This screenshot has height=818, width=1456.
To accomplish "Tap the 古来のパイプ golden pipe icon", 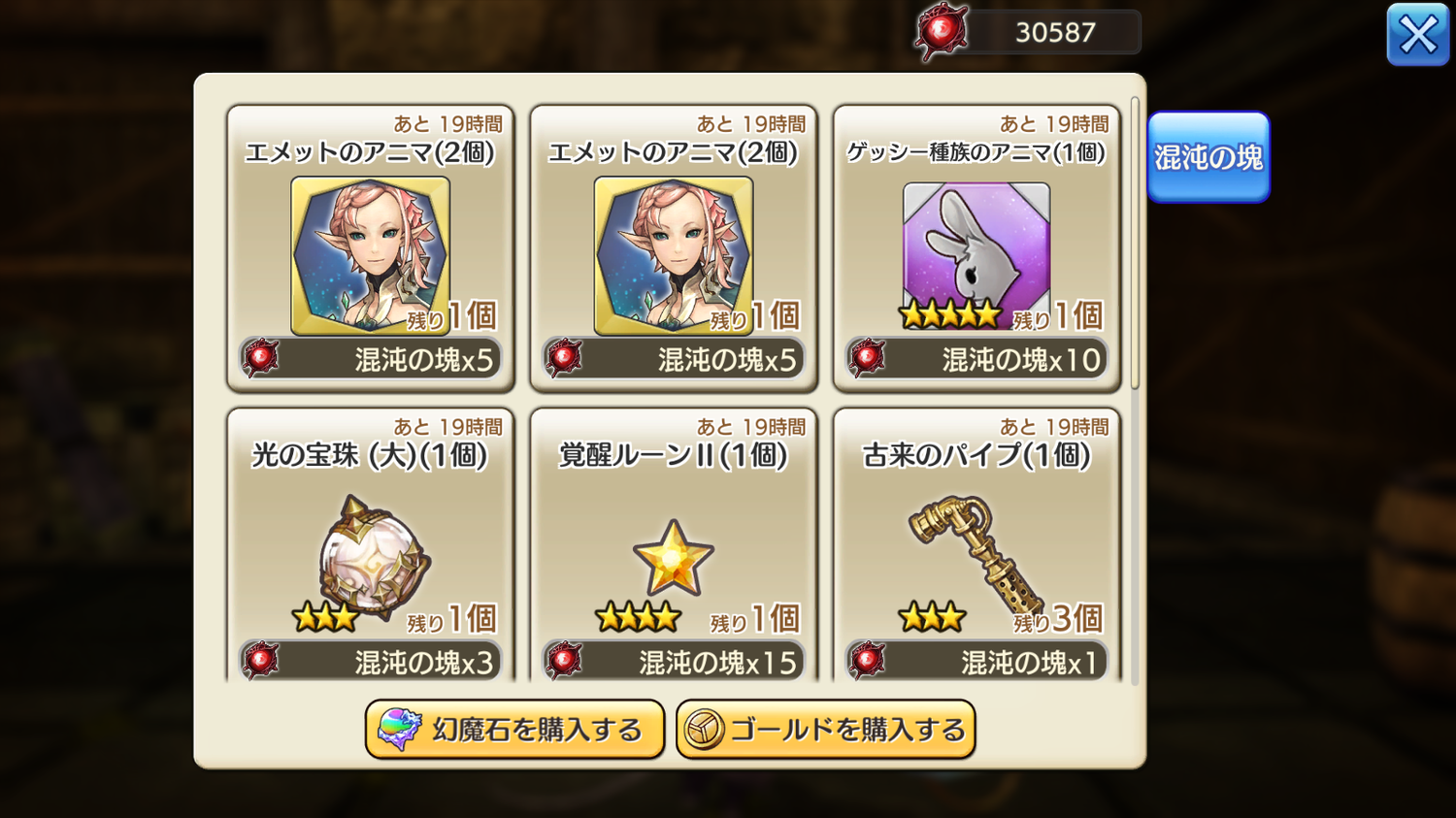I will [x=976, y=553].
